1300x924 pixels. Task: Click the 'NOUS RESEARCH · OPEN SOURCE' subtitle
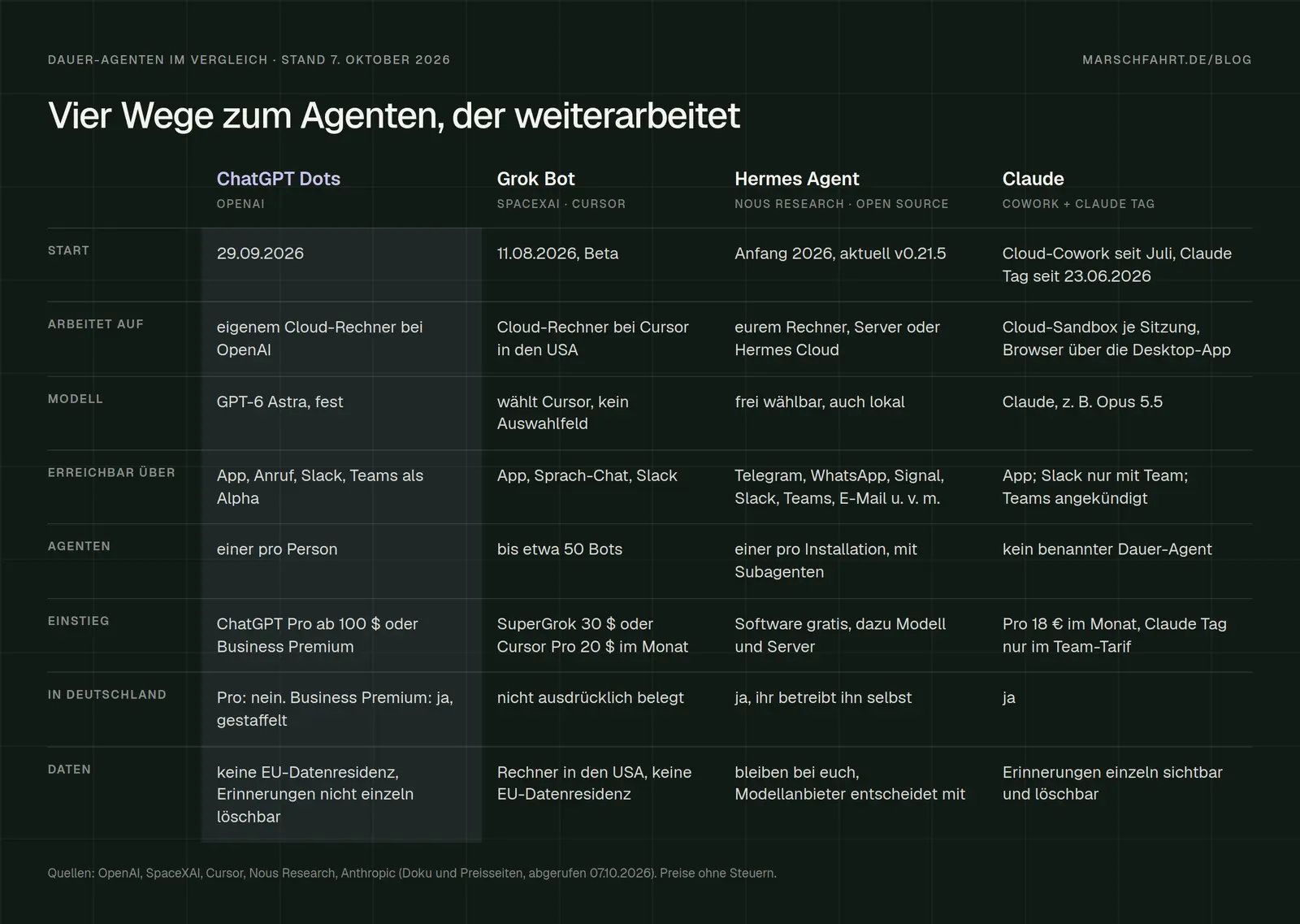click(841, 204)
